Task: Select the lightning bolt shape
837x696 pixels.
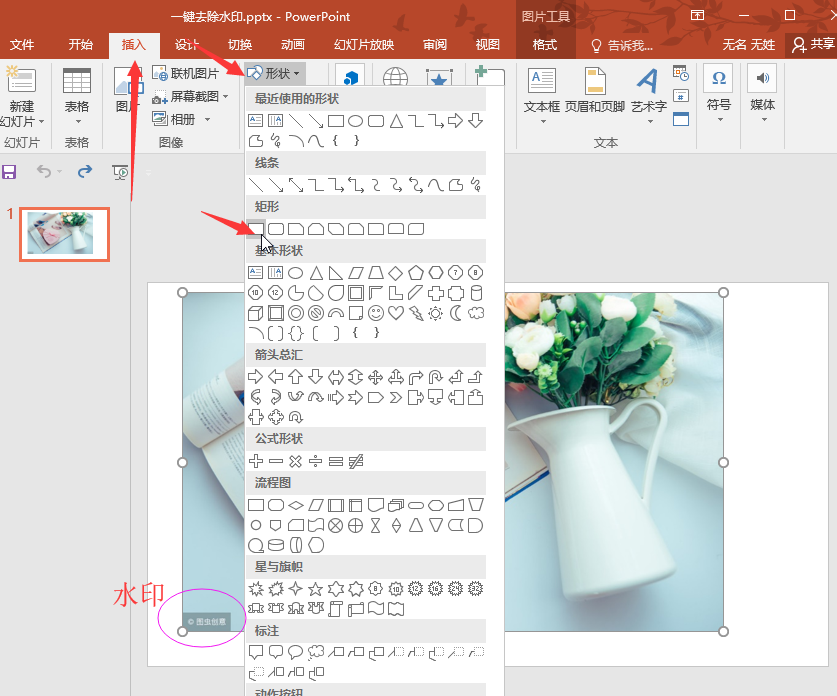Action: (416, 313)
